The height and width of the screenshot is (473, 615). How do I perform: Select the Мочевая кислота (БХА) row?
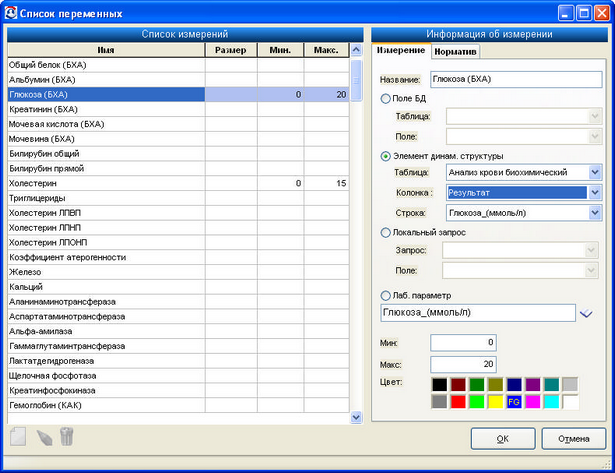tap(178, 124)
